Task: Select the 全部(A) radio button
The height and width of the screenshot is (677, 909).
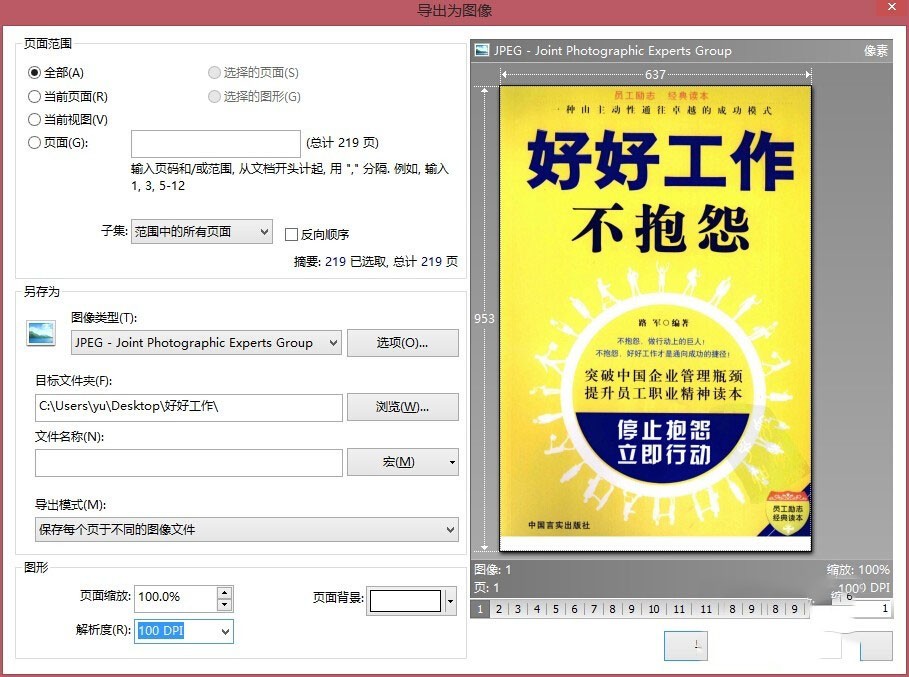Action: [35, 73]
